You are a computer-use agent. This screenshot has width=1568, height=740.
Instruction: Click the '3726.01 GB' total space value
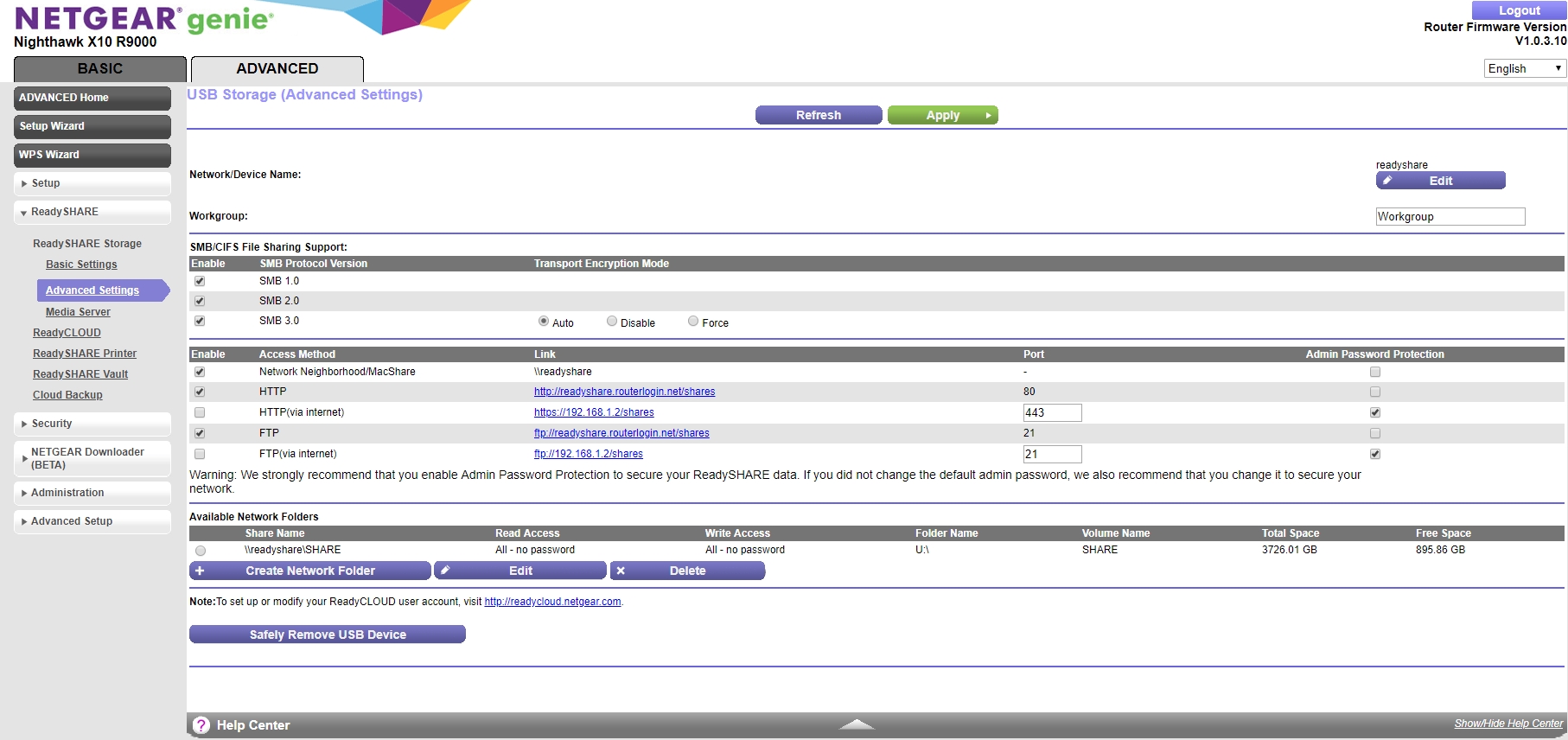pyautogui.click(x=1290, y=550)
